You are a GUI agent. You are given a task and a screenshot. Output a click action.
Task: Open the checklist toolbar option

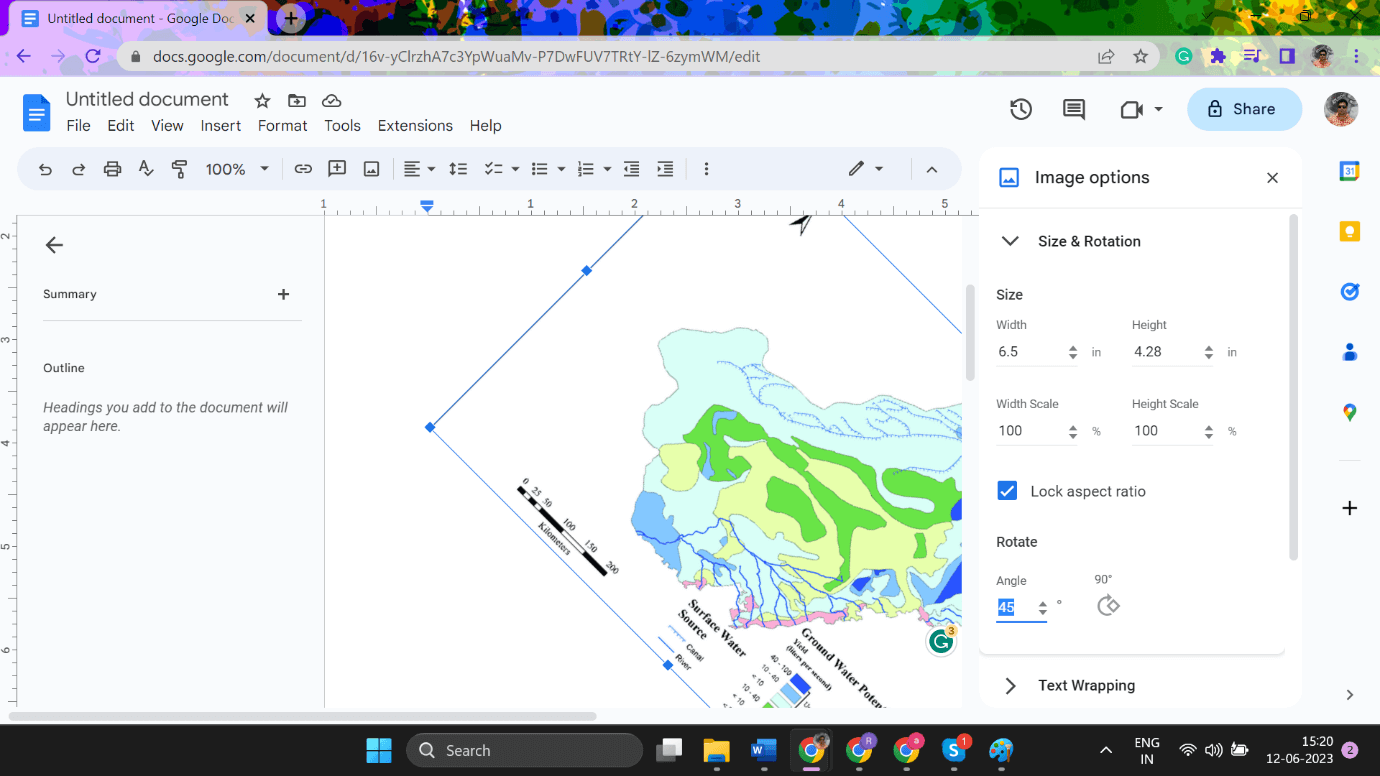(x=493, y=169)
